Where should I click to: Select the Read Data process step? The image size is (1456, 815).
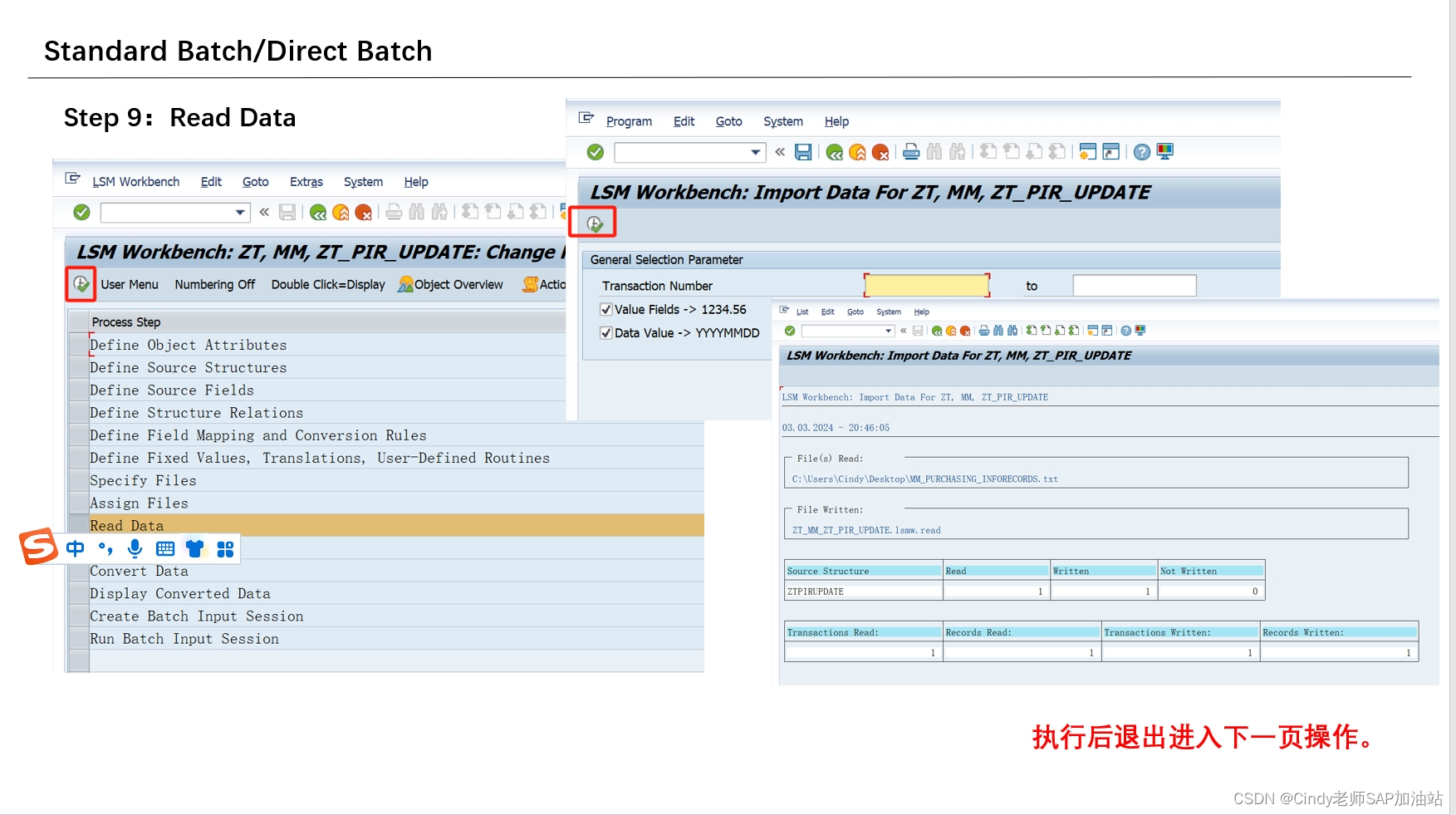(126, 525)
